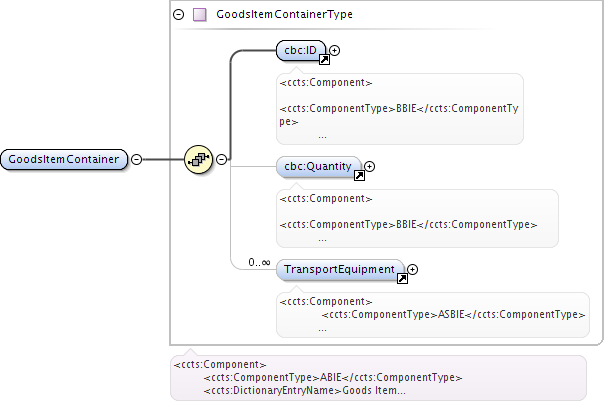Click the GoodsItemContainerType title label
Screen dimensions: 605x404
click(x=270, y=15)
